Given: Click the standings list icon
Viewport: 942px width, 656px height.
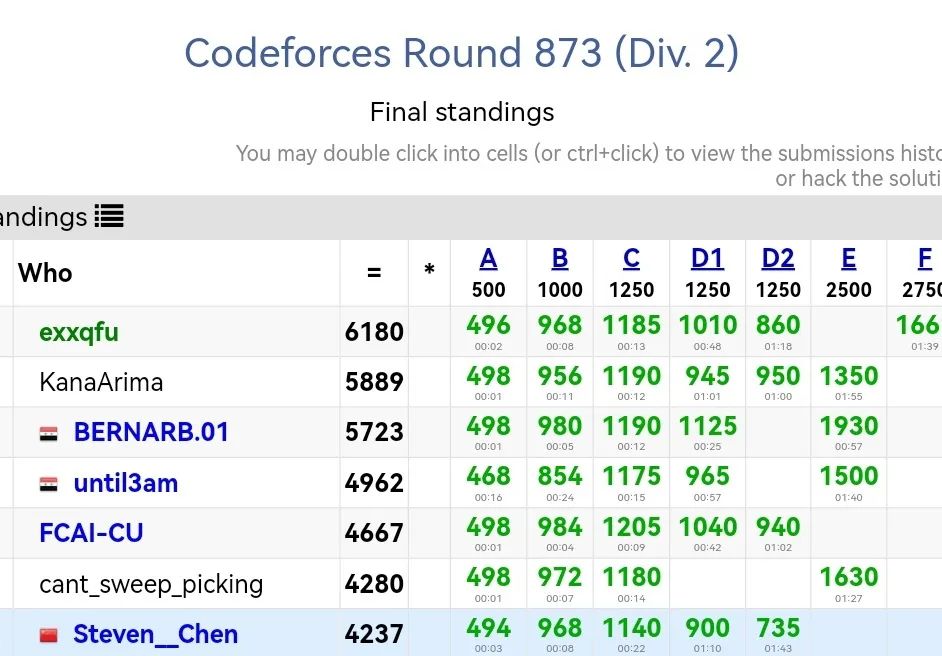Looking at the screenshot, I should [x=109, y=216].
